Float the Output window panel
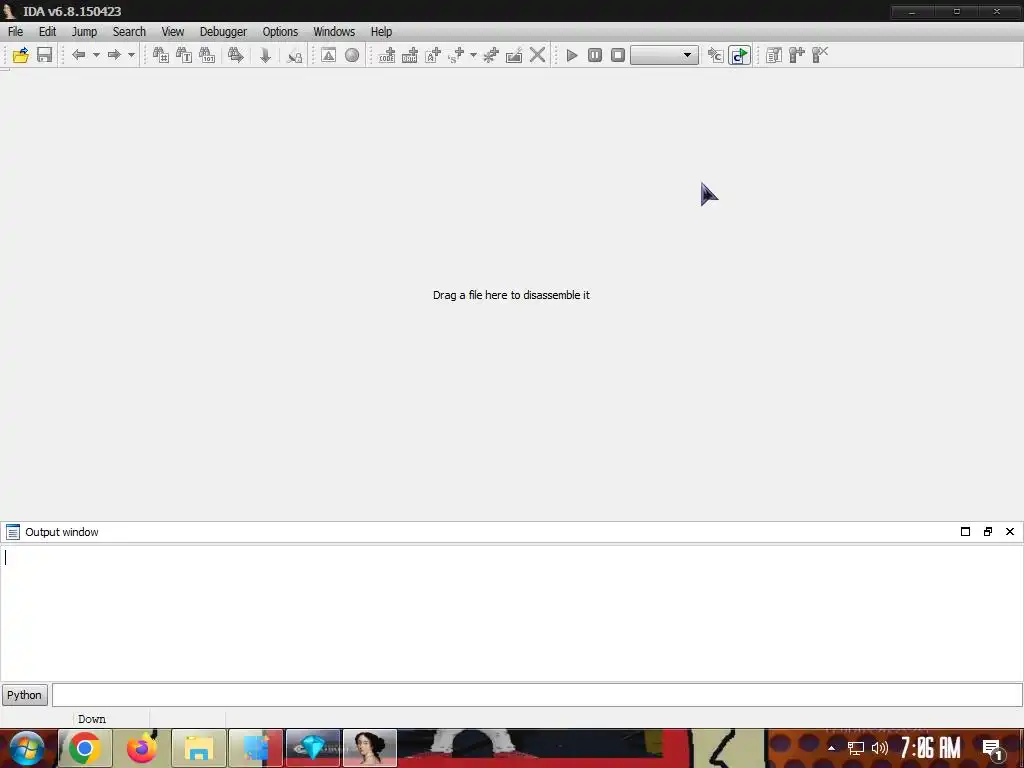 (987, 532)
